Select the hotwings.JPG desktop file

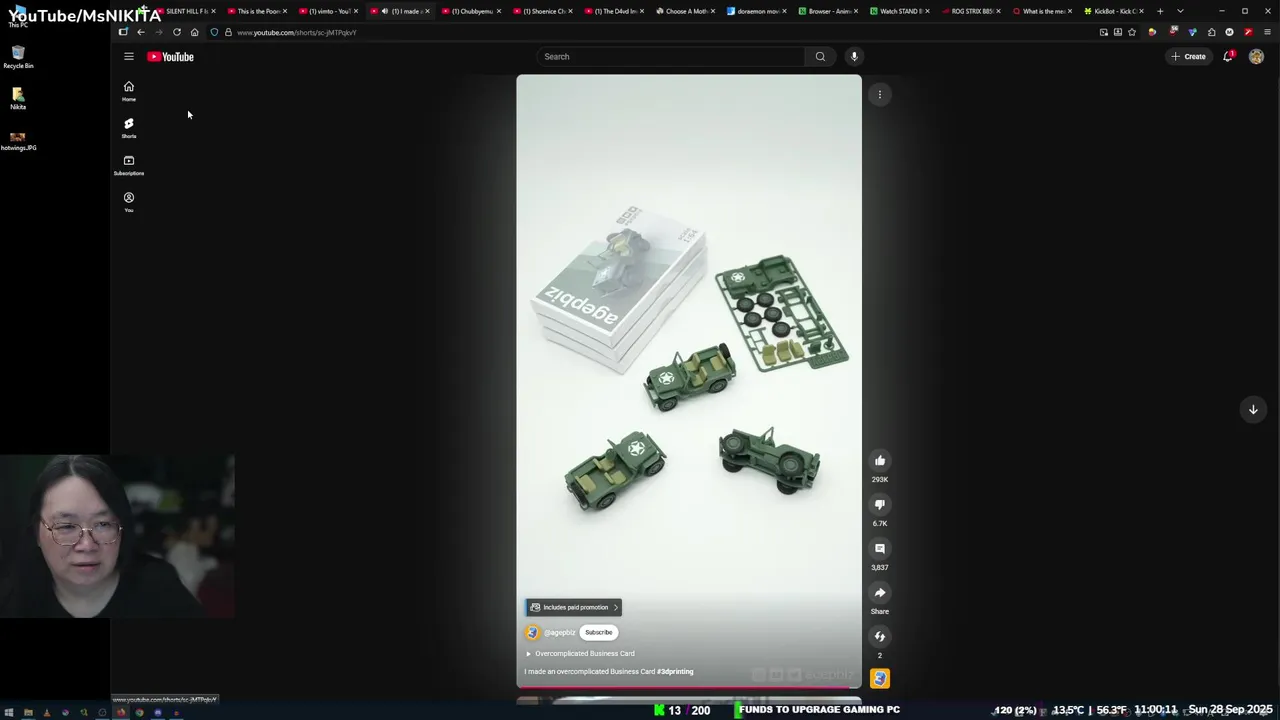(x=18, y=140)
